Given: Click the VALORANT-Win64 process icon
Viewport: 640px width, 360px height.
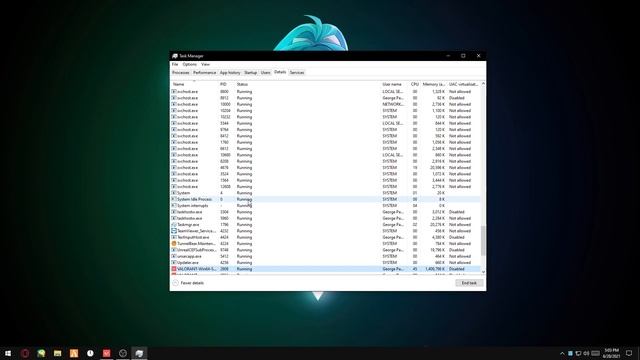Looking at the screenshot, I should coord(174,269).
